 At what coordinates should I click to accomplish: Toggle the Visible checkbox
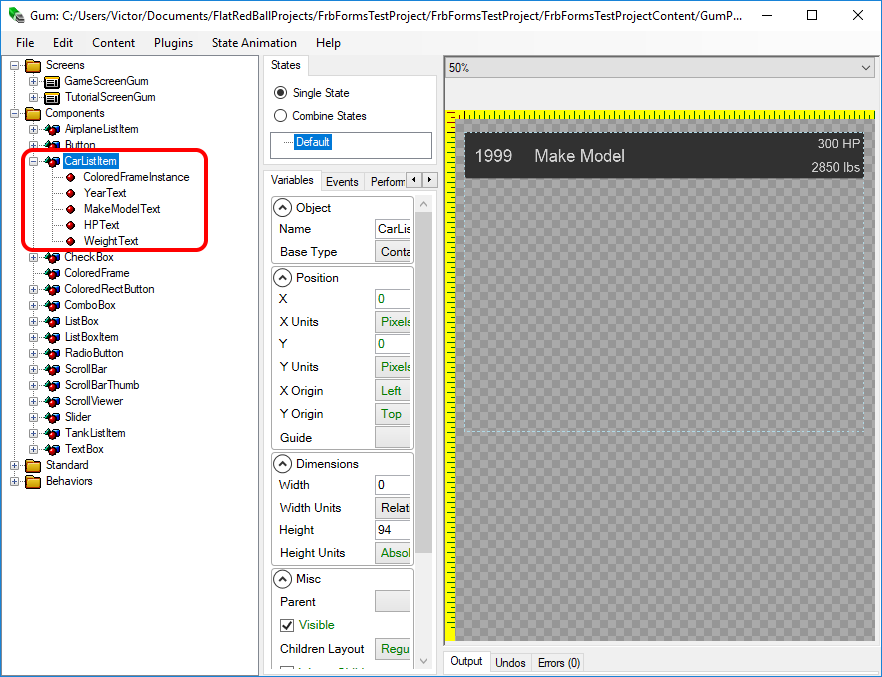point(287,625)
